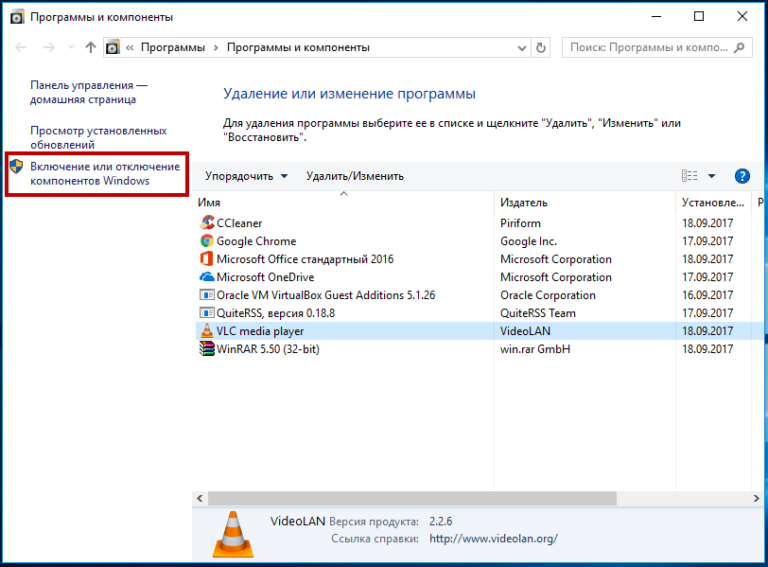Click the WinRAR books icon

click(207, 349)
